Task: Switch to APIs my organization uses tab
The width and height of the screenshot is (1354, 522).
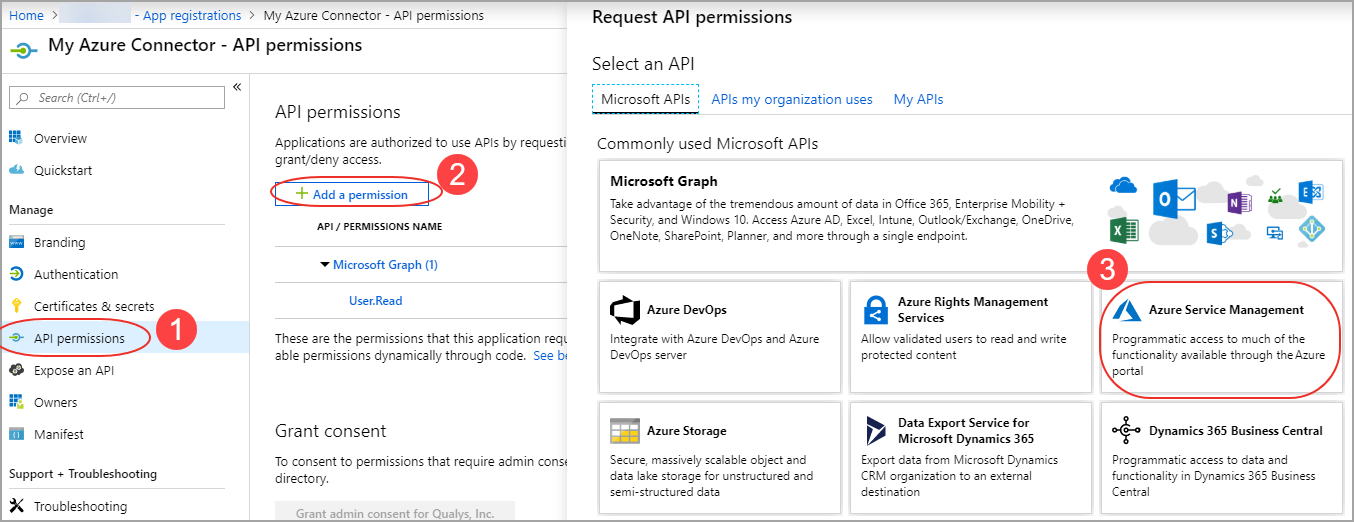Action: pos(792,99)
